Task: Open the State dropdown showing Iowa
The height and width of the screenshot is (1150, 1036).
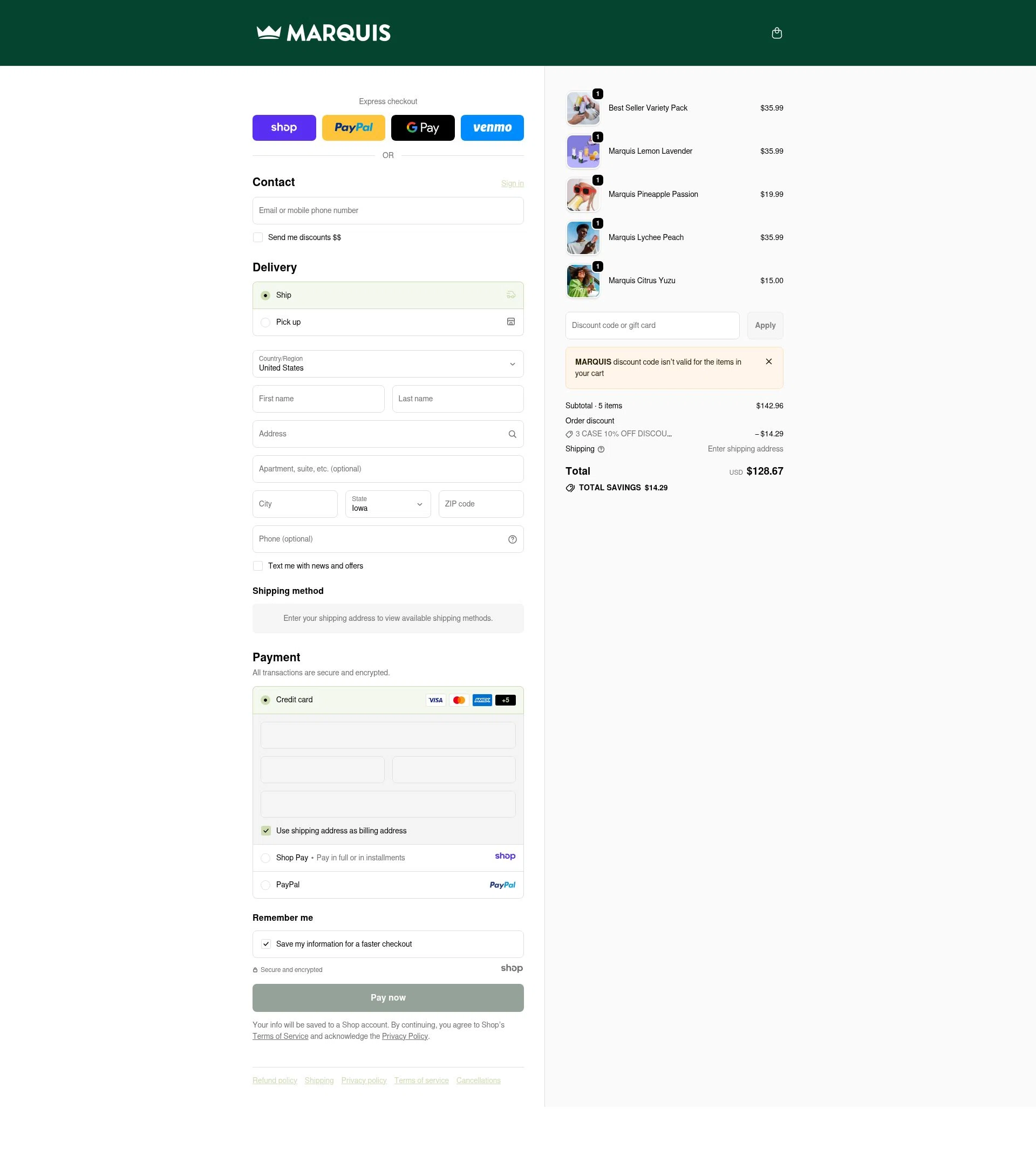Action: pyautogui.click(x=387, y=504)
